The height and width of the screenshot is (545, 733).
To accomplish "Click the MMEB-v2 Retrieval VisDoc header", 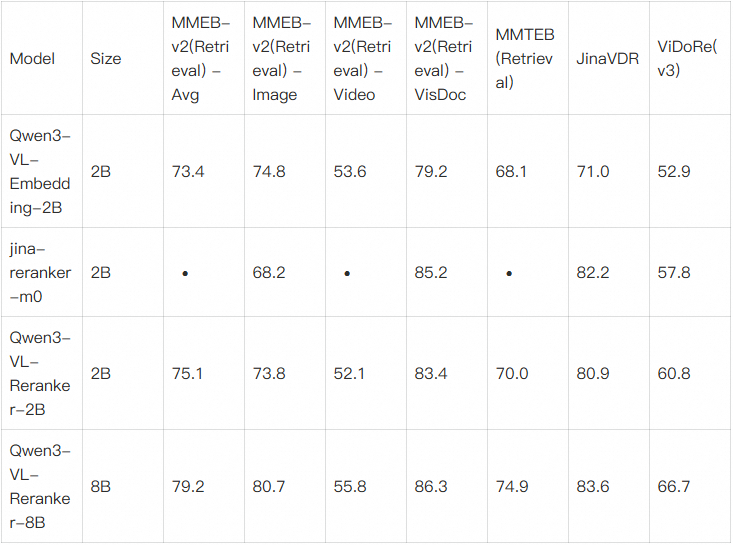I will tap(445, 59).
